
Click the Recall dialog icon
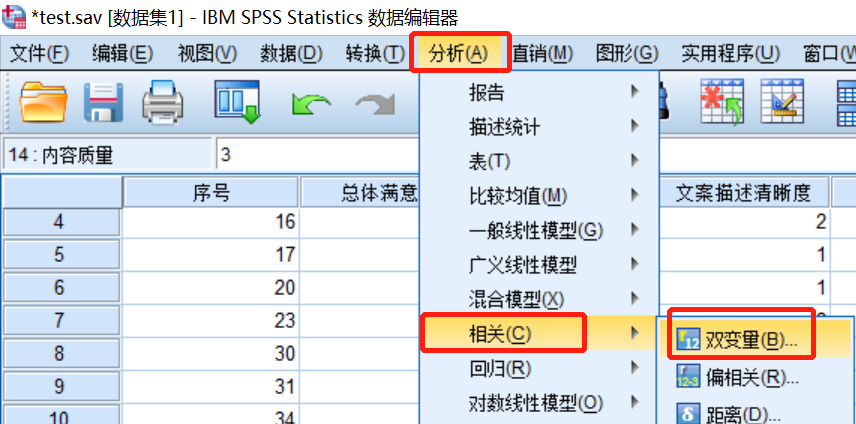click(236, 101)
